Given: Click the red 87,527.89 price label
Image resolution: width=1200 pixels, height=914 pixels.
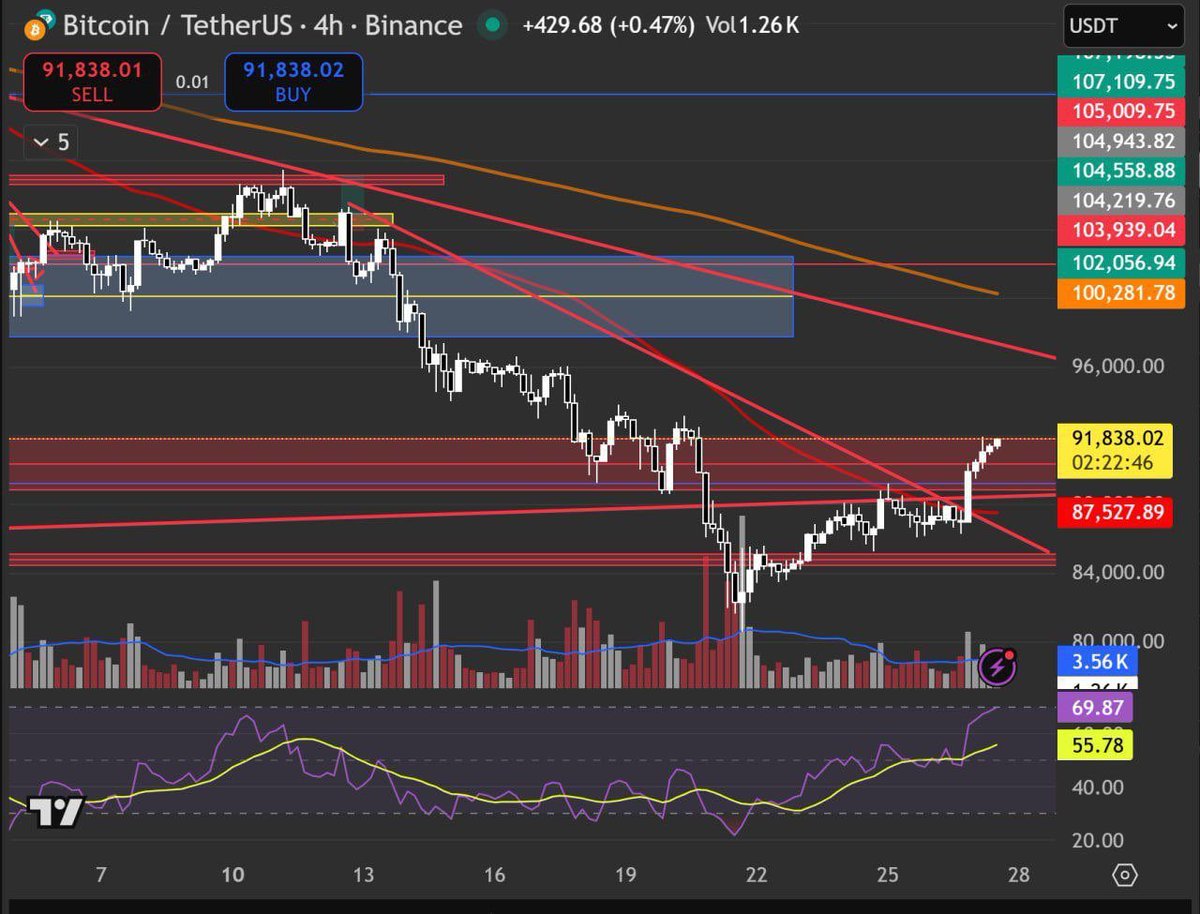Looking at the screenshot, I should (1113, 511).
